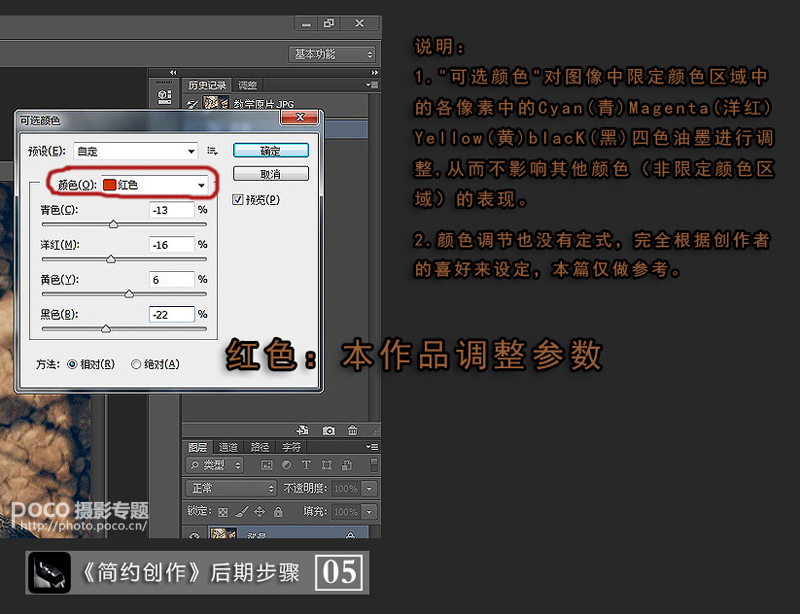Click the lock all padlock icon

pyautogui.click(x=278, y=511)
